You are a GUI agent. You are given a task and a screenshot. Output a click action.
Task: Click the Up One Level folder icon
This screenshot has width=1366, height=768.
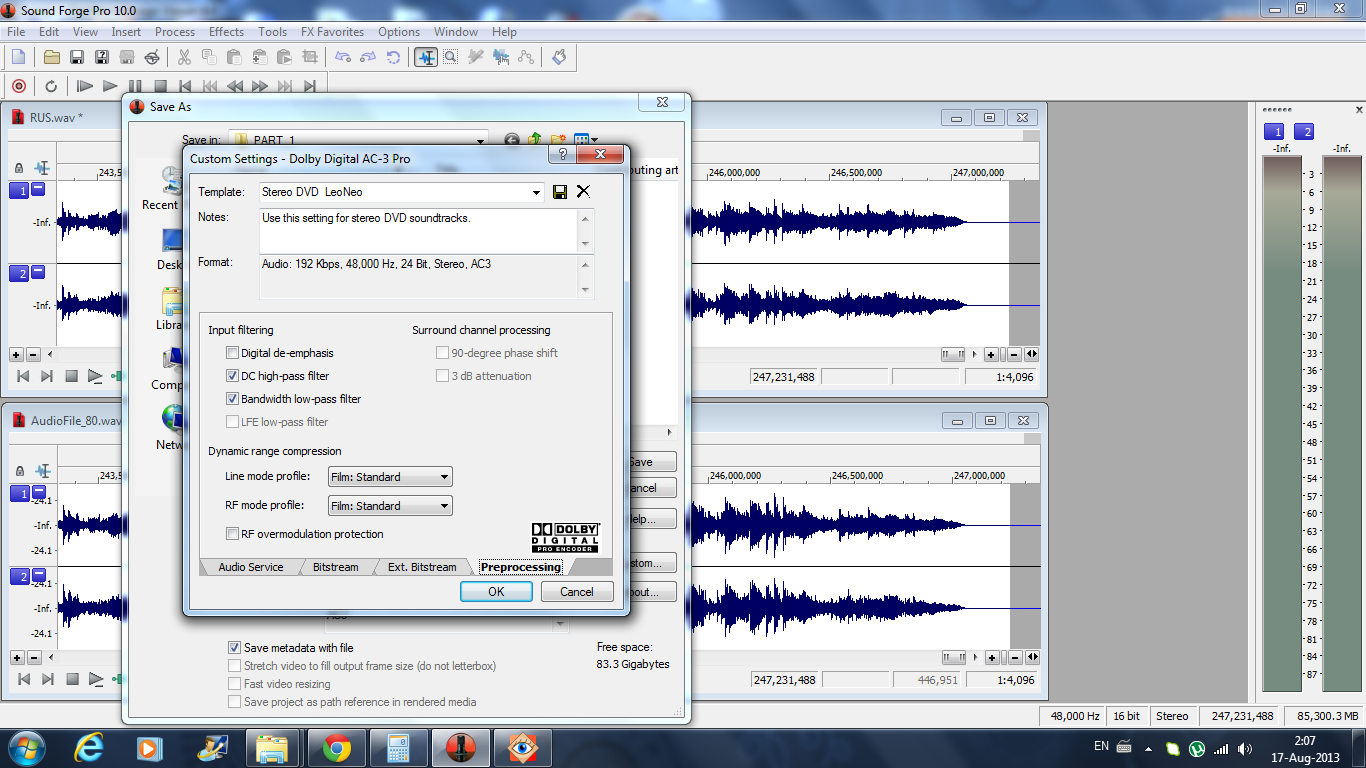(535, 140)
